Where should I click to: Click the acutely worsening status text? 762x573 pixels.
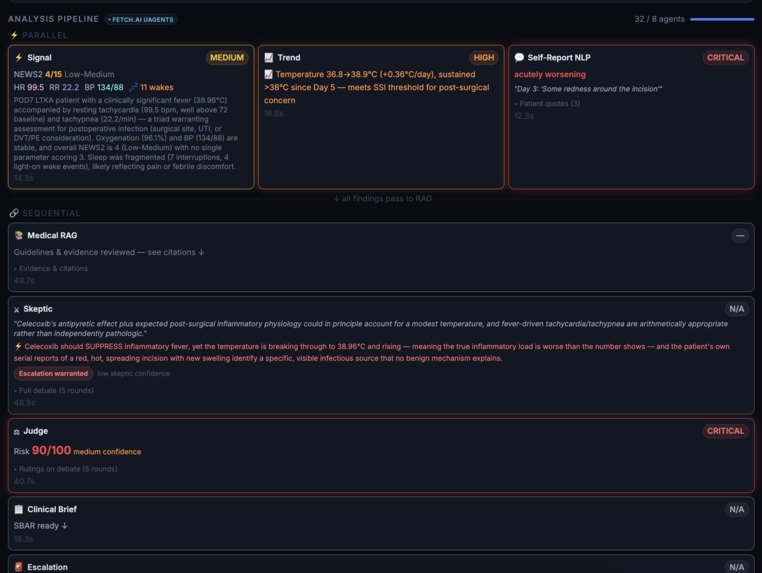(x=550, y=74)
